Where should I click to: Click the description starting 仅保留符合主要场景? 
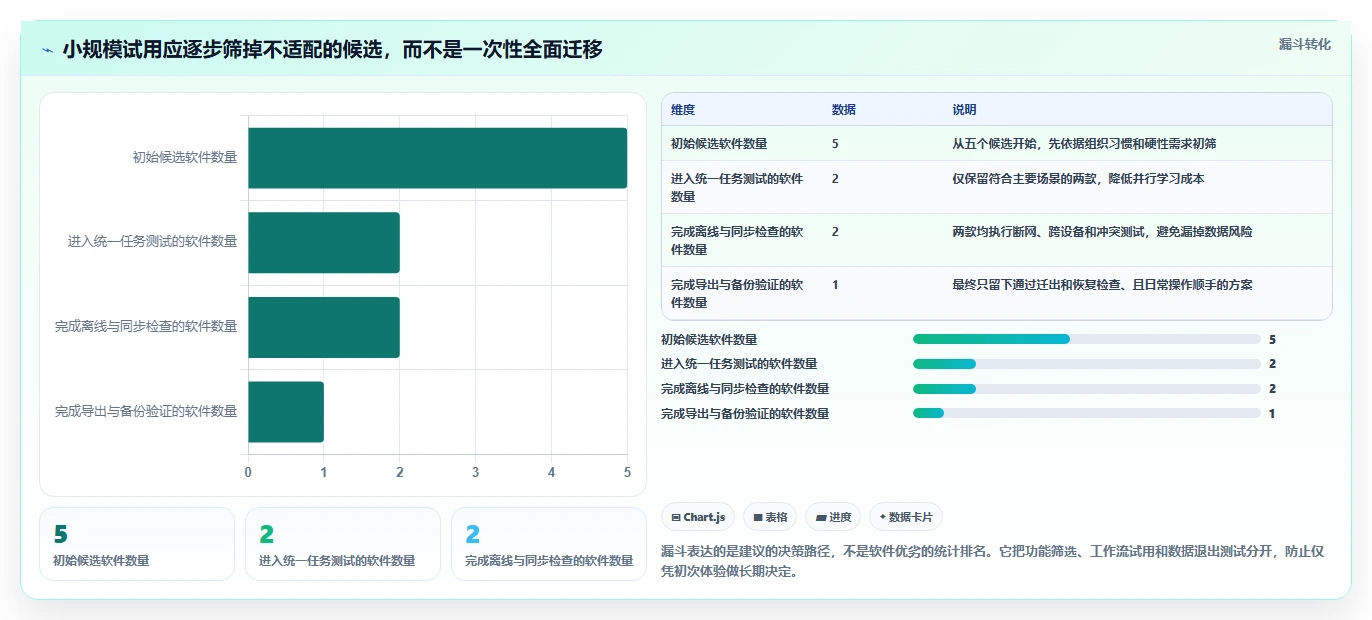pyautogui.click(x=1078, y=179)
